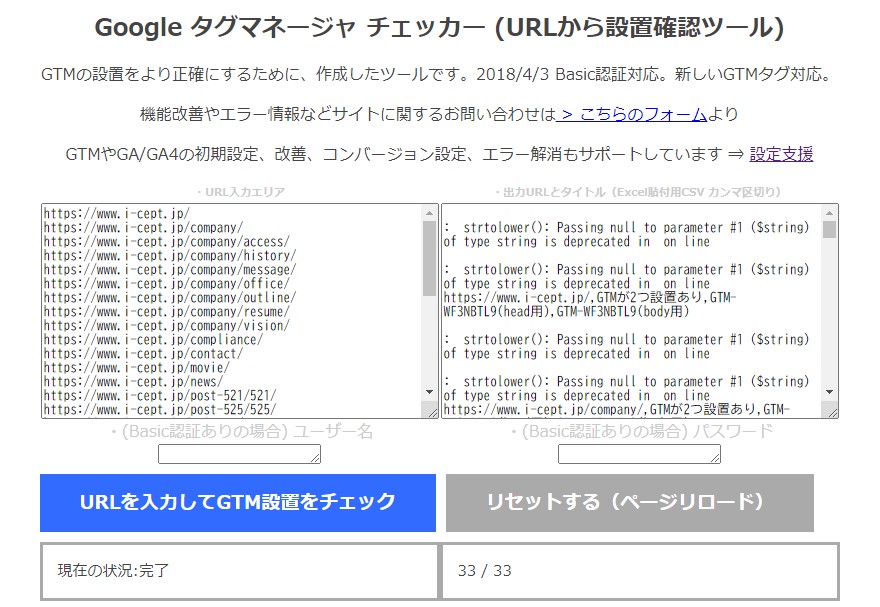Click the down arrow of URL入力エリア scrollbar
Screen dimensions: 880x607
[430, 391]
